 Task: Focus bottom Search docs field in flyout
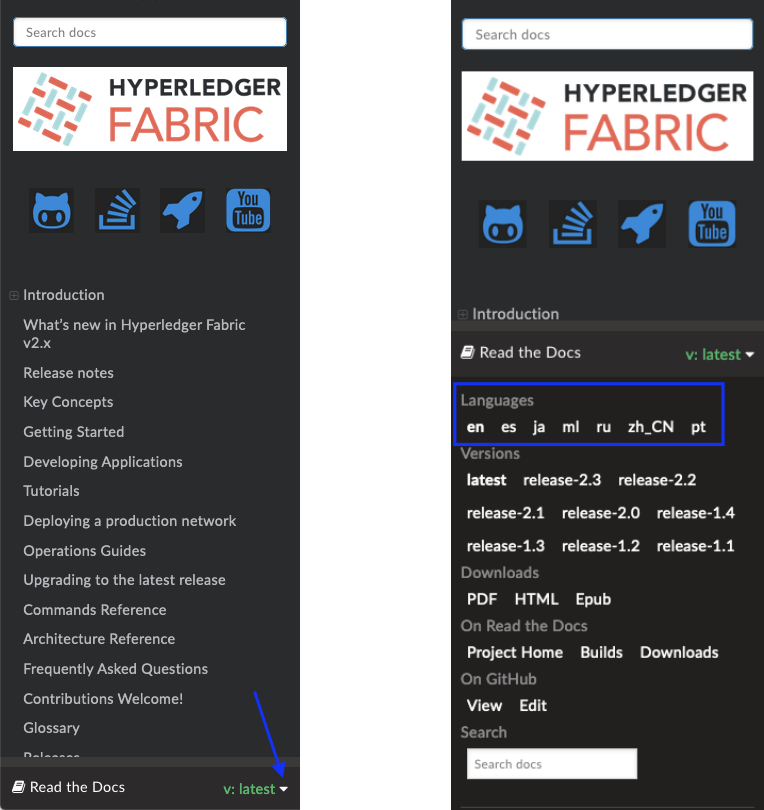552,764
